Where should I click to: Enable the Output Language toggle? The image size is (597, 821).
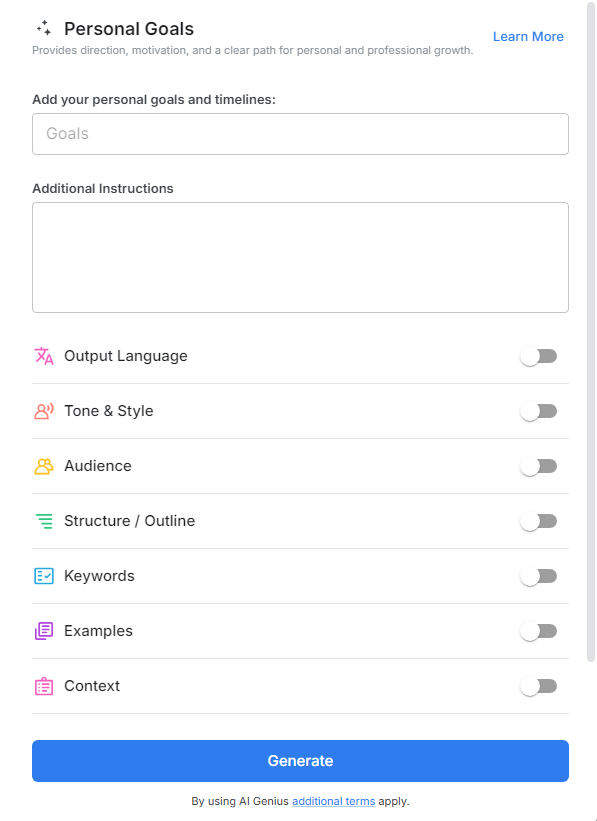pos(539,356)
